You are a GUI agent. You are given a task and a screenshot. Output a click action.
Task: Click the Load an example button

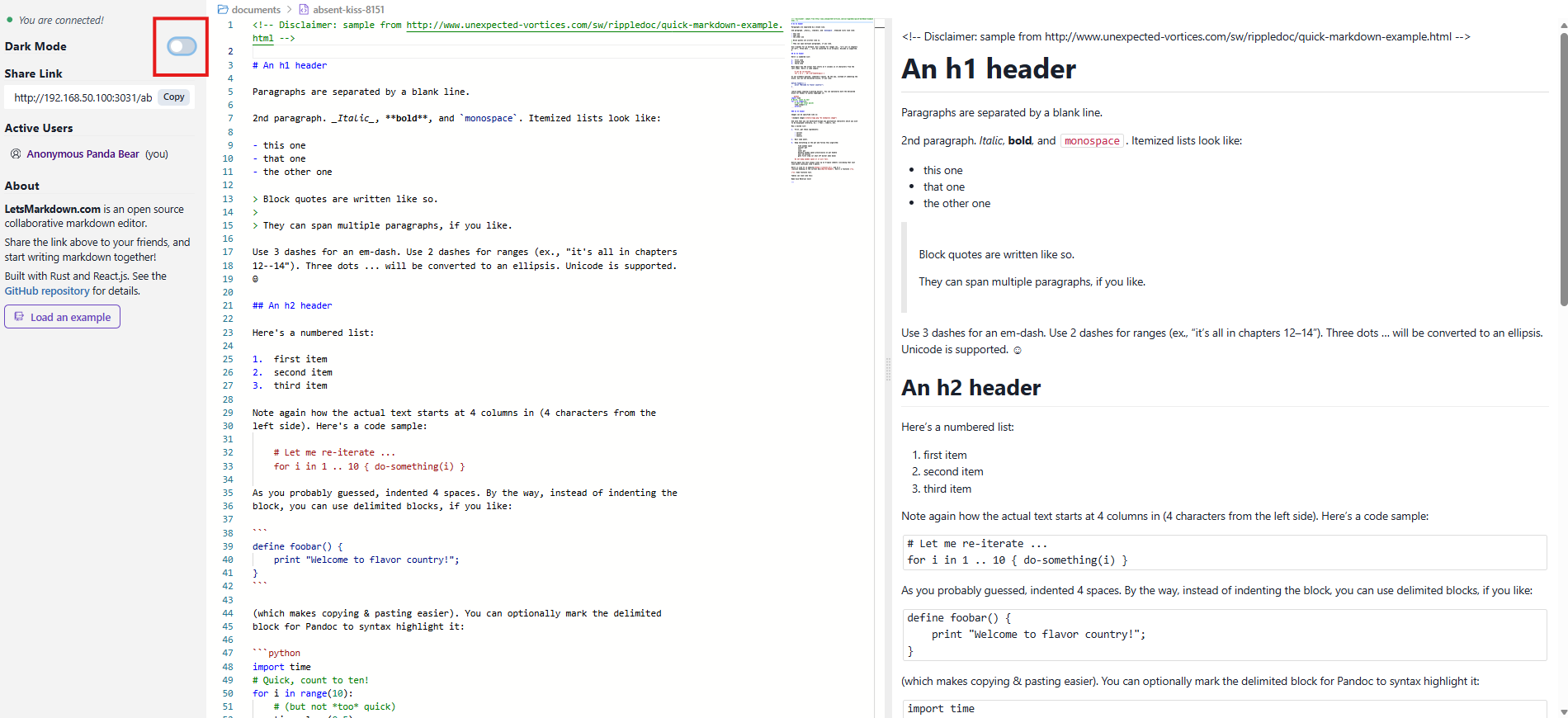click(63, 317)
